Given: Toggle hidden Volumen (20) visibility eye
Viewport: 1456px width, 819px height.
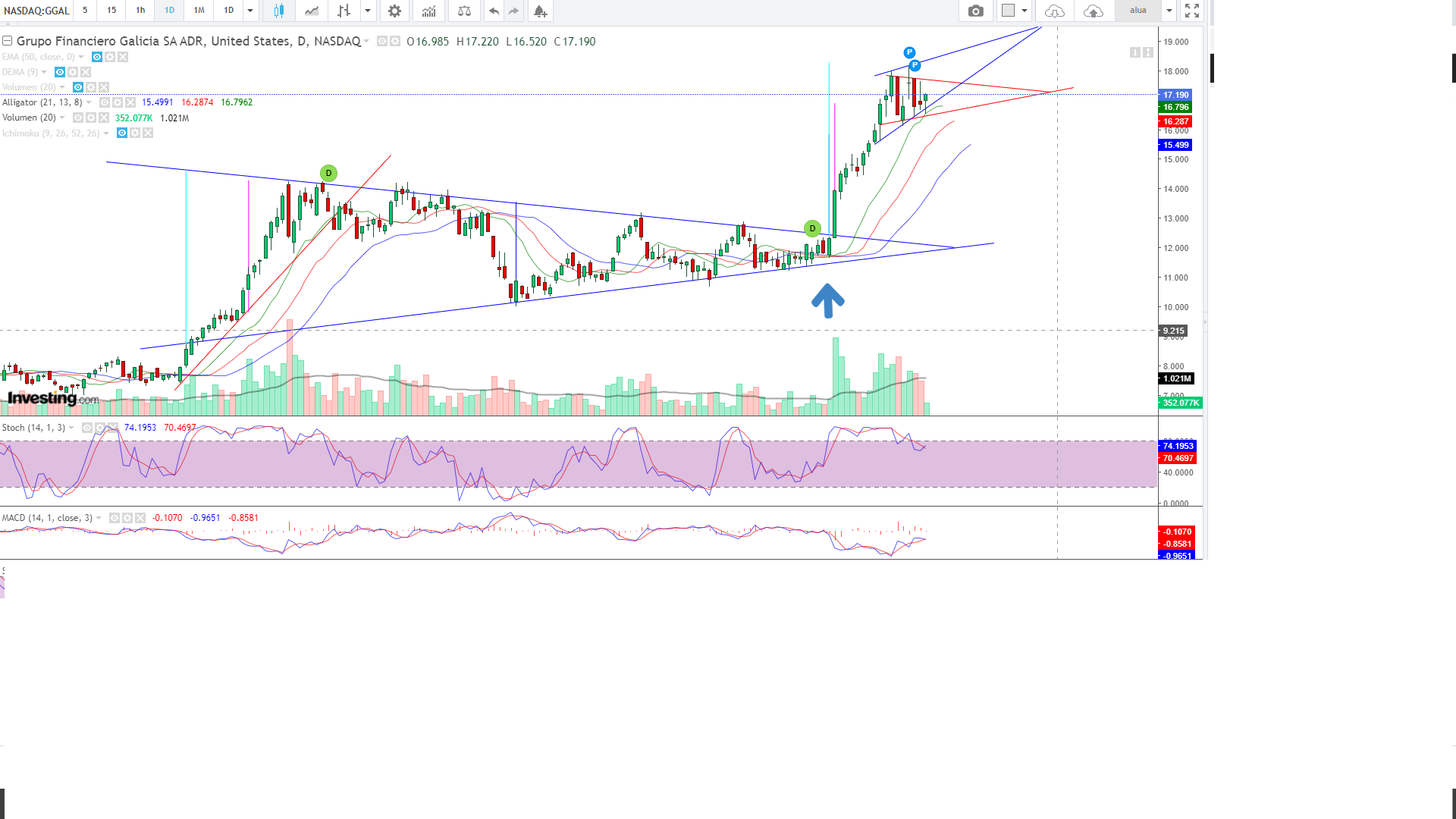Looking at the screenshot, I should point(78,87).
